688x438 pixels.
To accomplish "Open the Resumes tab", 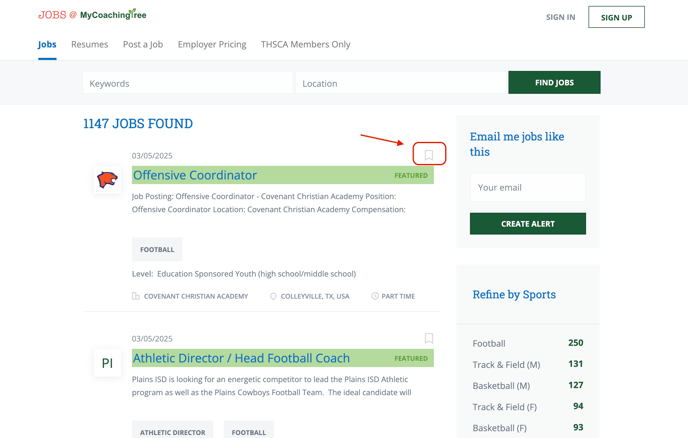I will [x=90, y=44].
